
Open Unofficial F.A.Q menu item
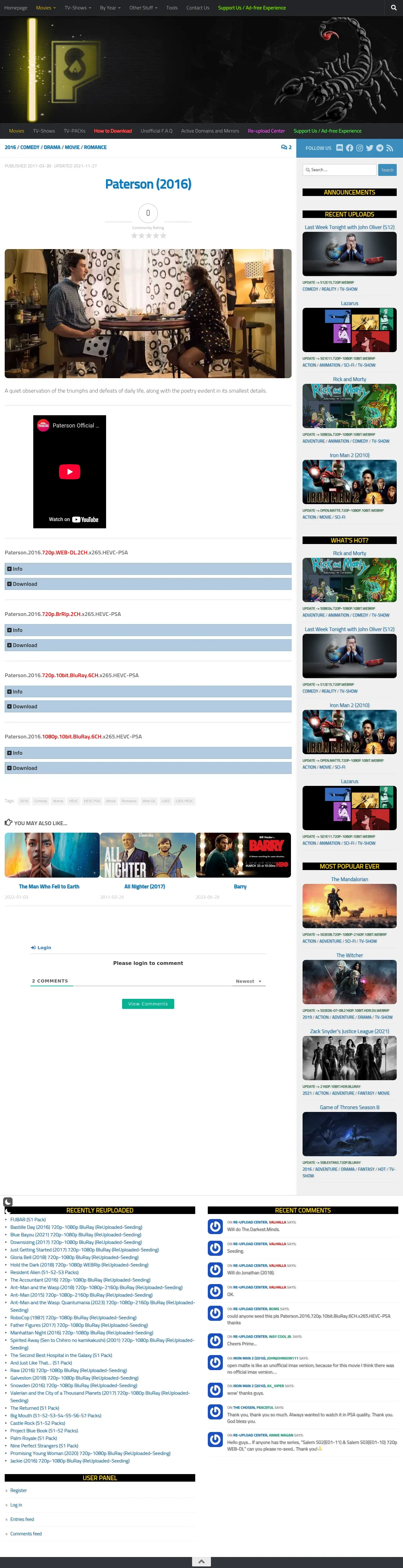click(x=156, y=131)
